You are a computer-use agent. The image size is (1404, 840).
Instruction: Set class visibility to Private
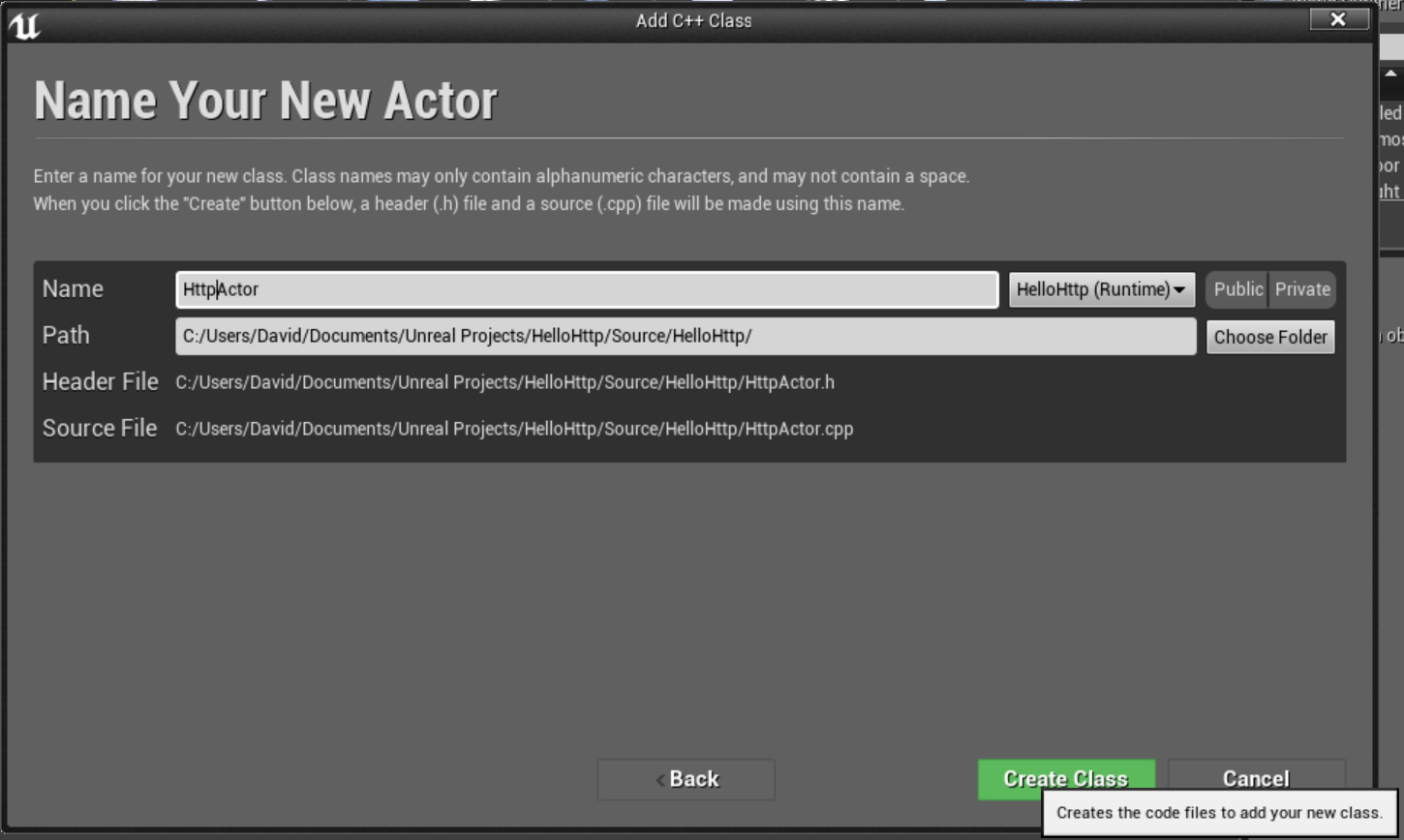coord(1302,289)
